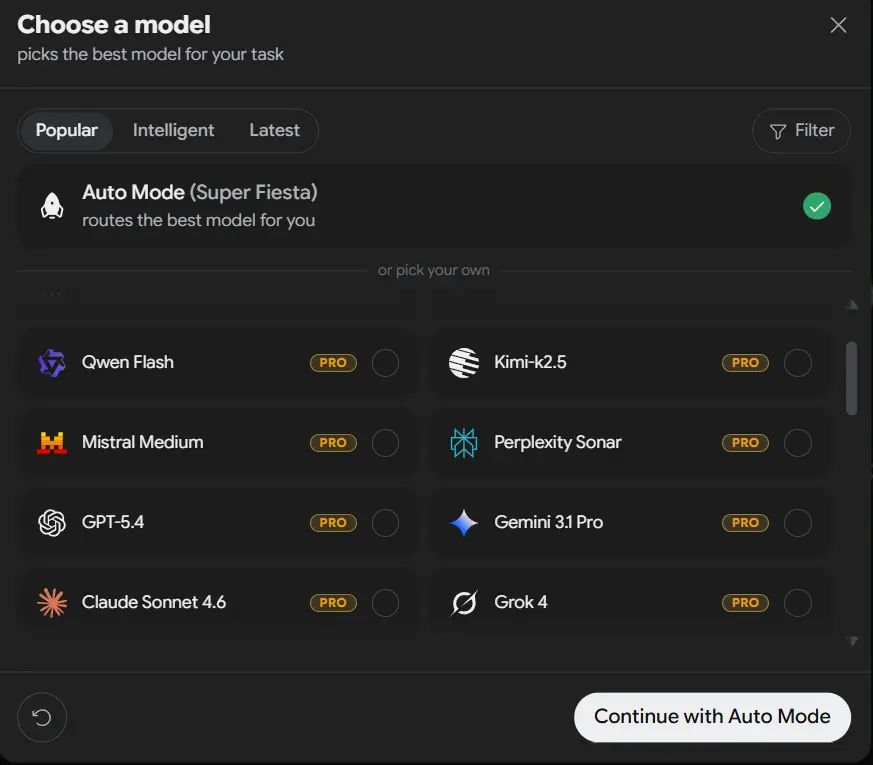Switch to the Latest tab
This screenshot has width=873, height=765.
(x=274, y=131)
